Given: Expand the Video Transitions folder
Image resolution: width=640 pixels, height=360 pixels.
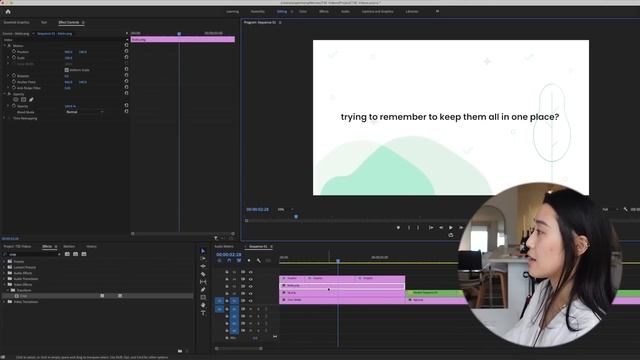Looking at the screenshot, I should tap(4, 302).
